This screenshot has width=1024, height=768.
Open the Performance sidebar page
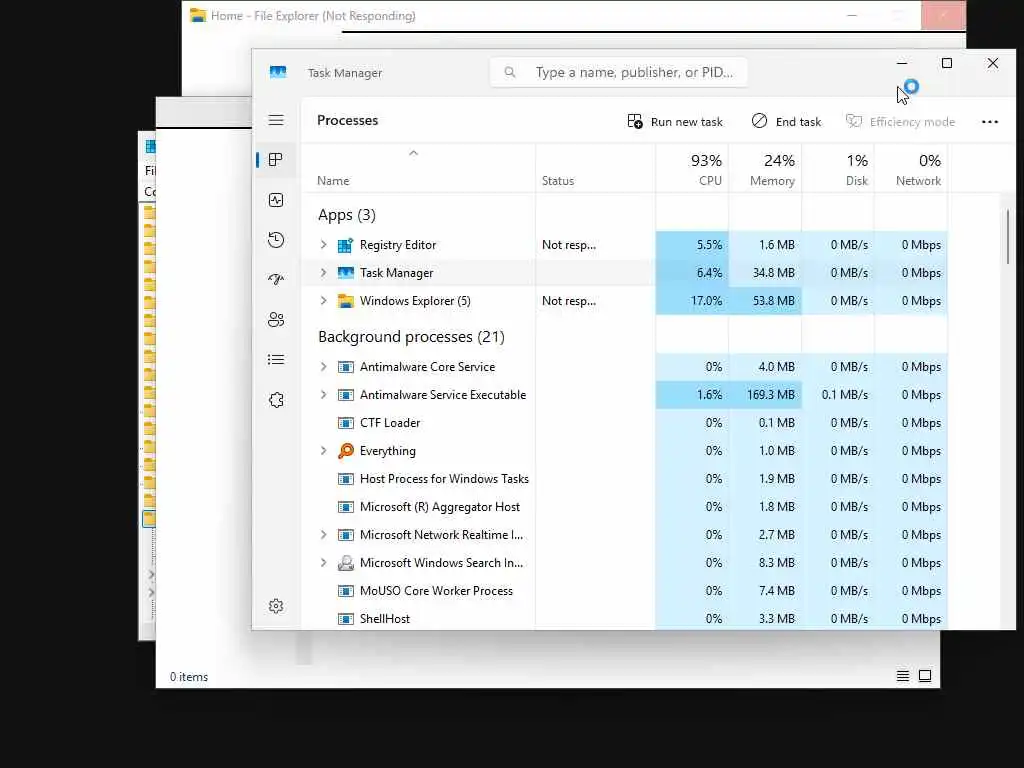[276, 200]
